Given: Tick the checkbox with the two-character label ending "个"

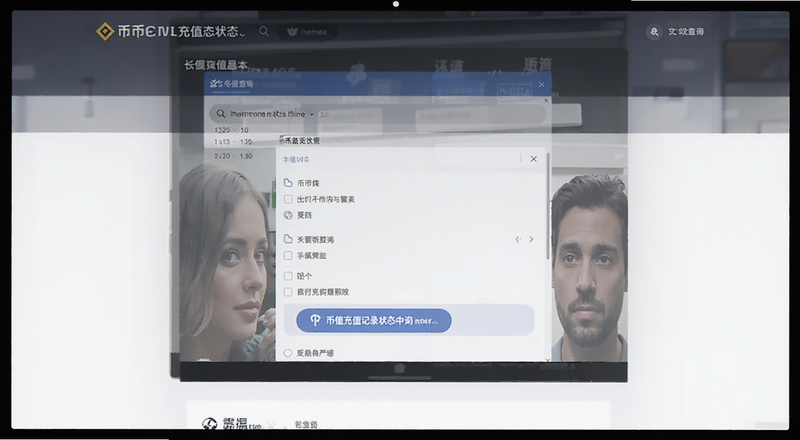Looking at the screenshot, I should click(288, 276).
